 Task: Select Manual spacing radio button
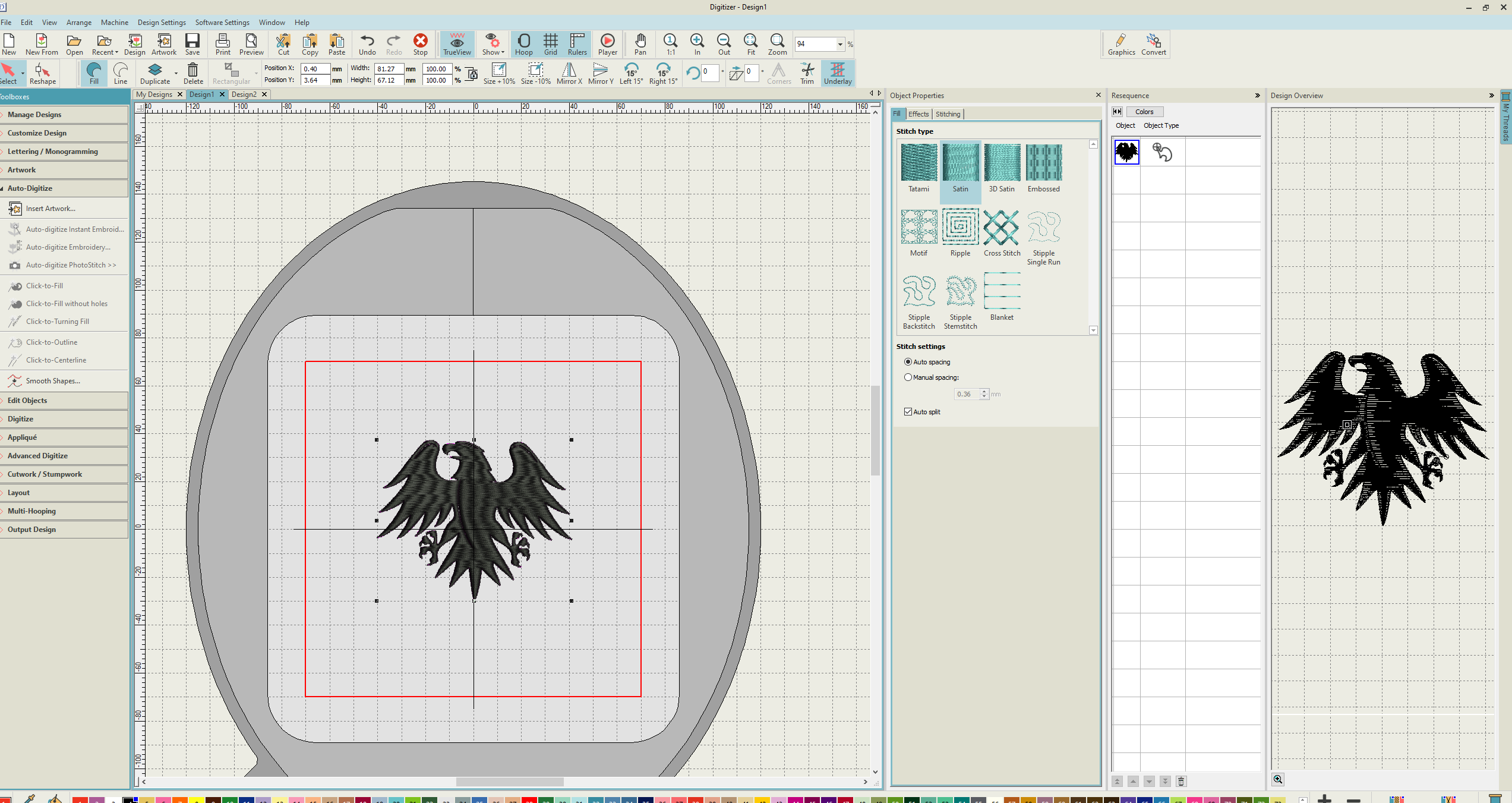[908, 377]
